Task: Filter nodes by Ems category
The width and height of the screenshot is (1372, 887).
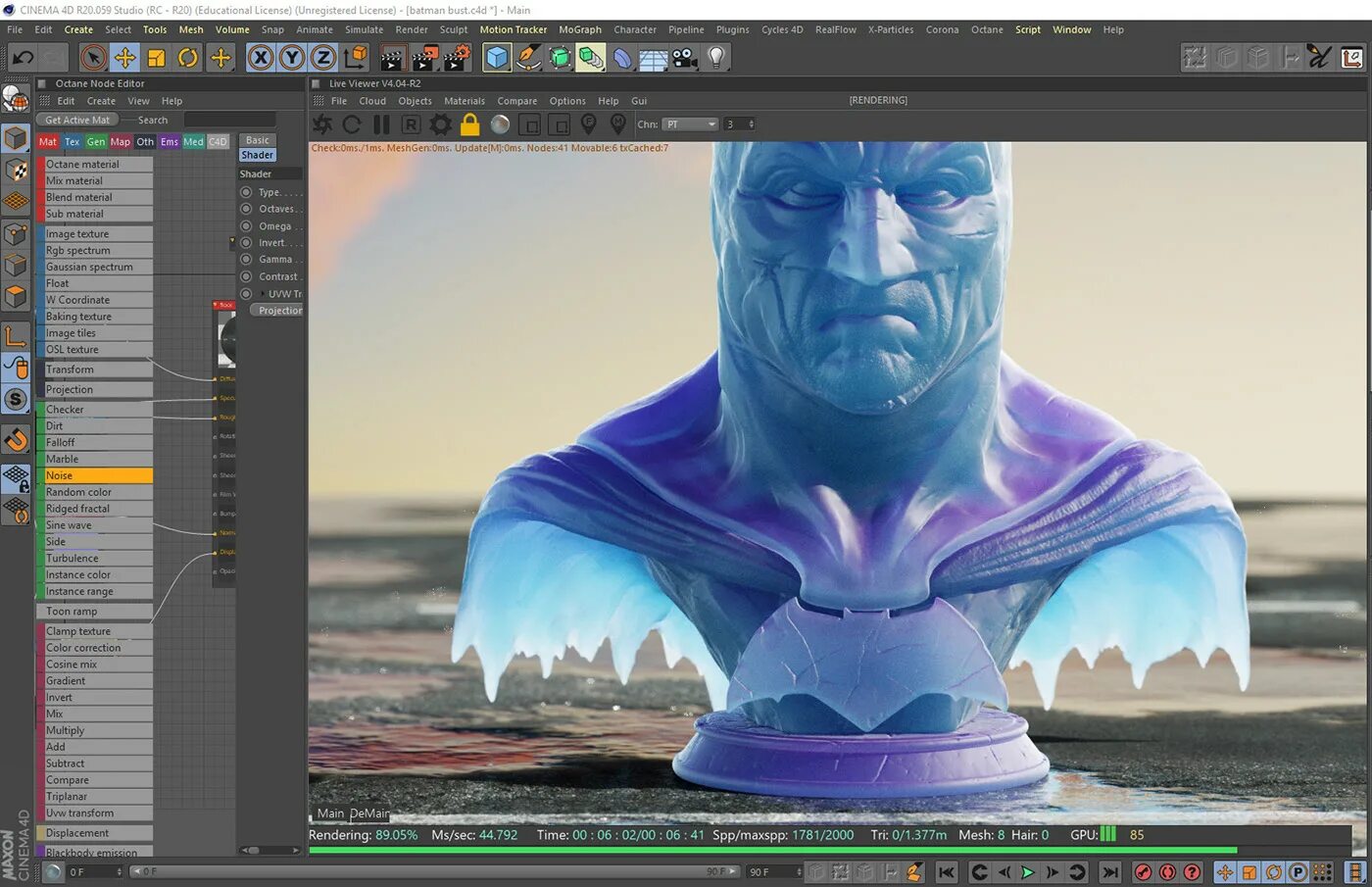Action: [x=170, y=142]
